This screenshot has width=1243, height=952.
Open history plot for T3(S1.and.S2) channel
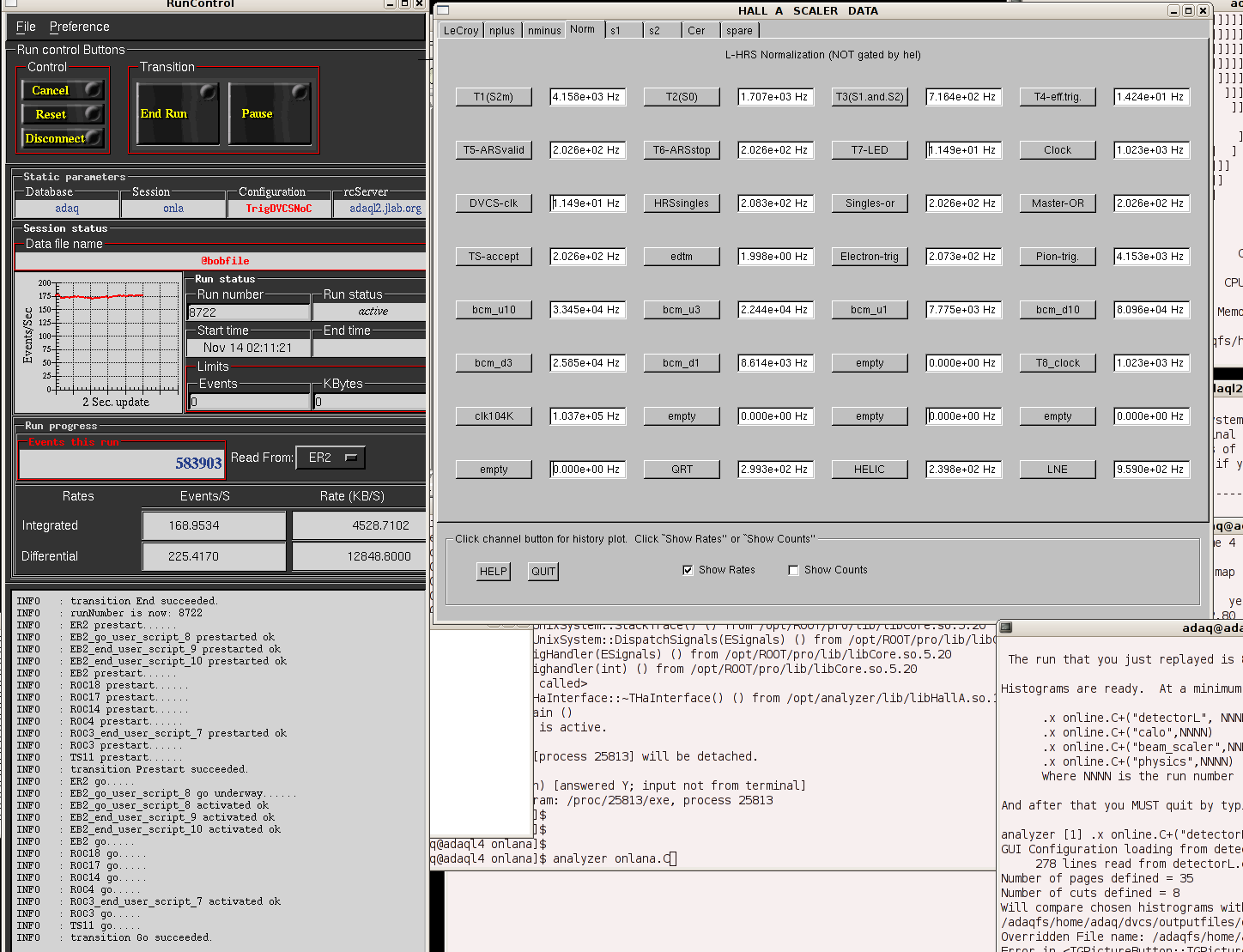point(870,97)
